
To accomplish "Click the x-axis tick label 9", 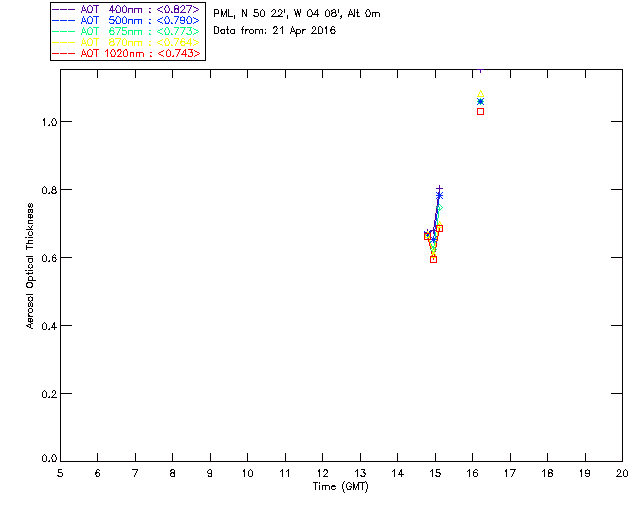I will (210, 473).
